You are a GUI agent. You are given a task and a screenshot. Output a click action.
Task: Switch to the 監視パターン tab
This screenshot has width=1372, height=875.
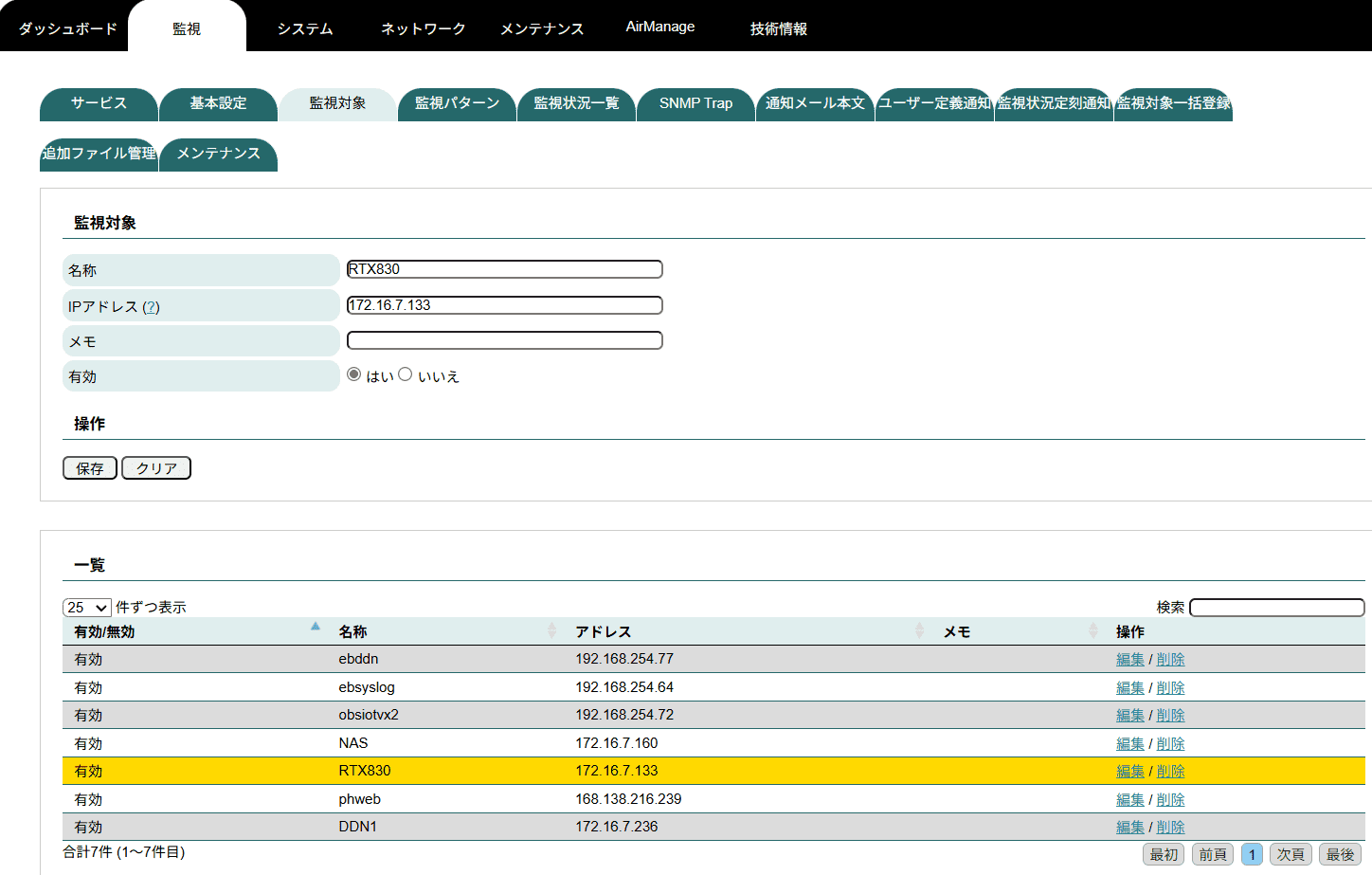coord(457,103)
